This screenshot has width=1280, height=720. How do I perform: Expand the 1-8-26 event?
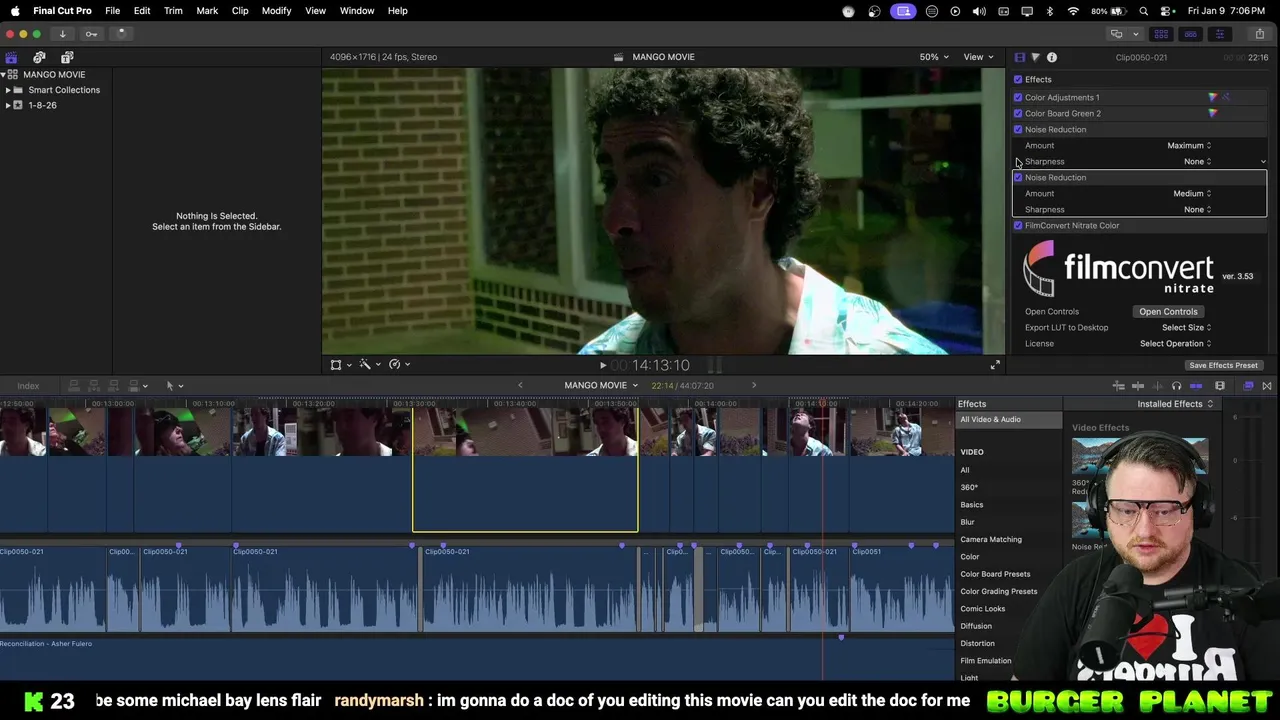8,105
